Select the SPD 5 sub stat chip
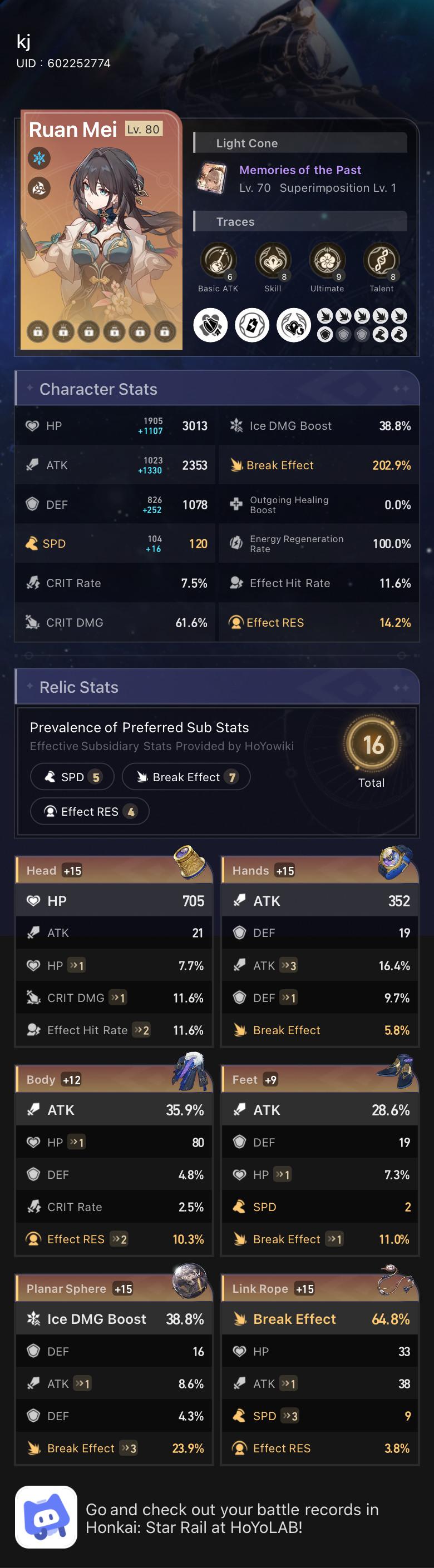 (x=72, y=777)
